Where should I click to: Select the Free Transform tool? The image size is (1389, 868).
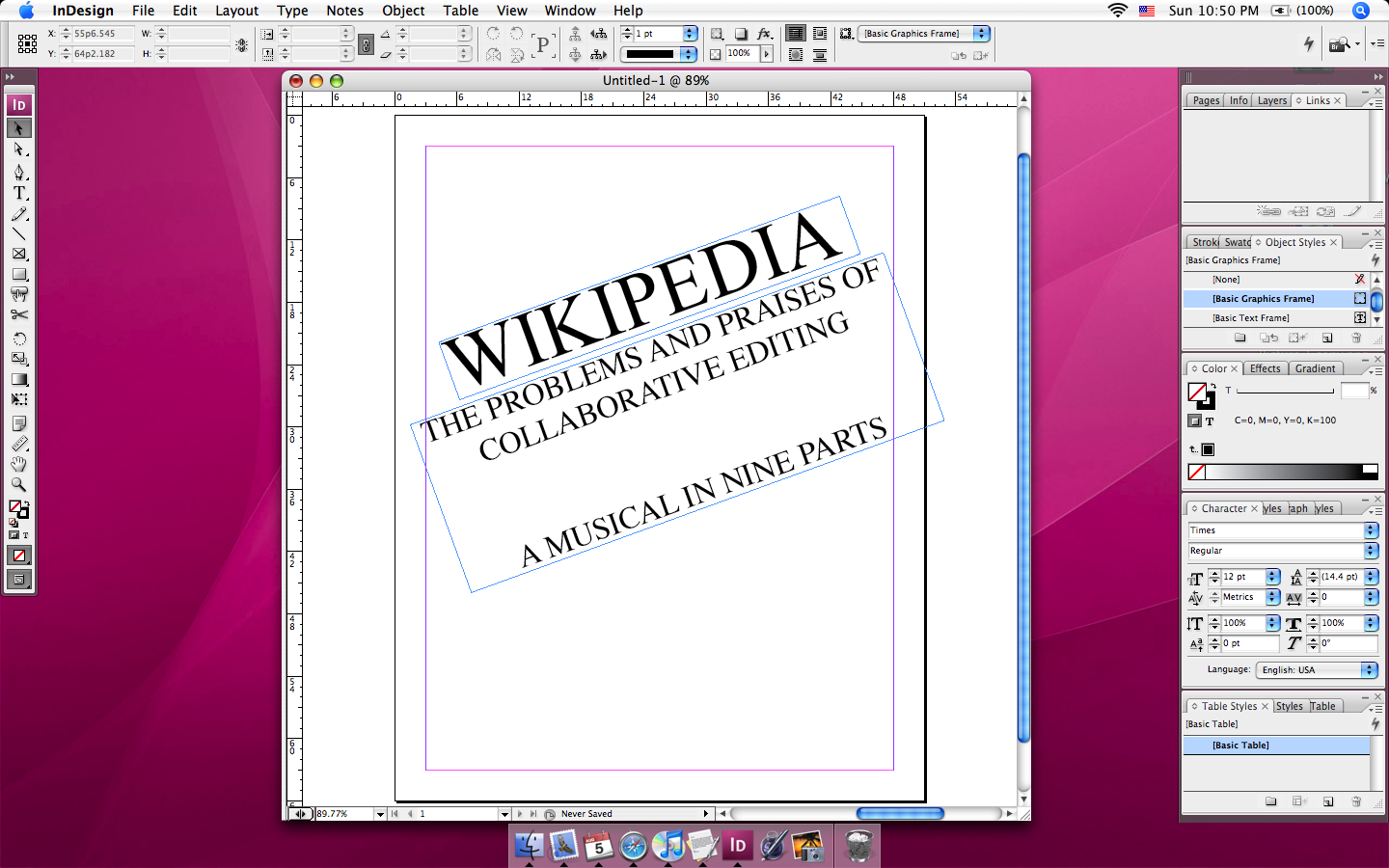(19, 399)
